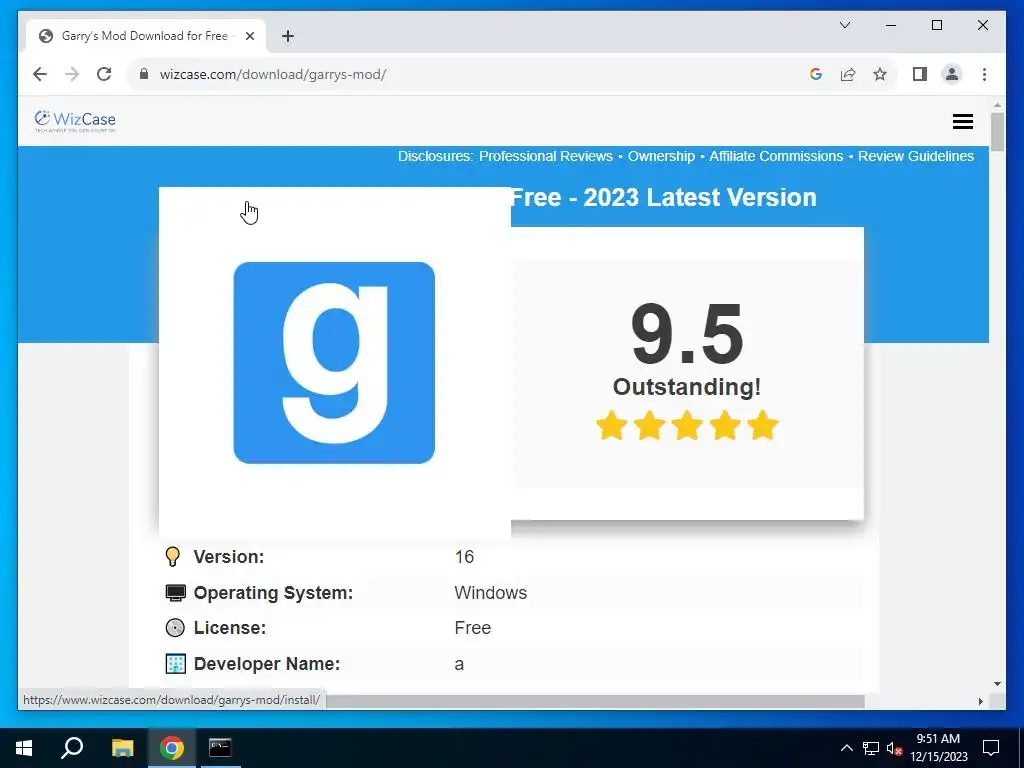Click the Operating System: label
This screenshot has width=1024, height=768.
click(273, 592)
